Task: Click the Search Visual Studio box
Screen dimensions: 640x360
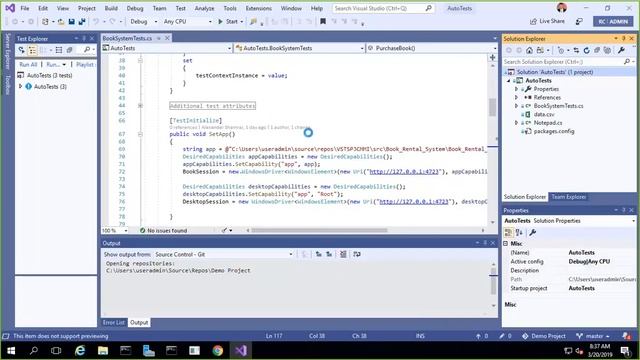Action: (382, 8)
